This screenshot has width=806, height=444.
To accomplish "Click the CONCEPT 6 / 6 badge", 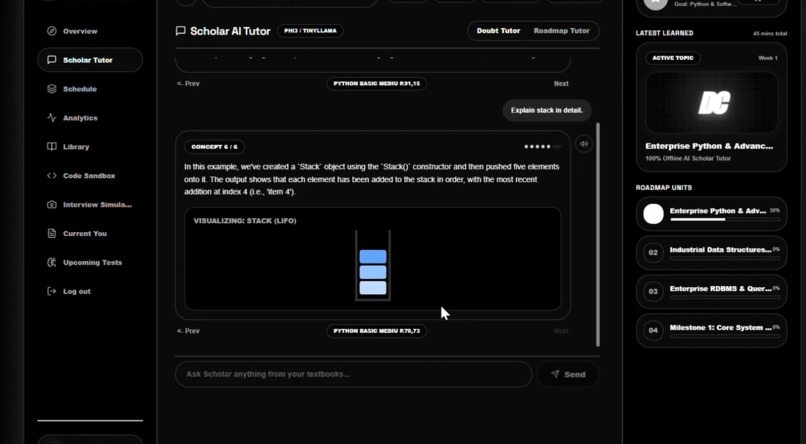I will (214, 147).
